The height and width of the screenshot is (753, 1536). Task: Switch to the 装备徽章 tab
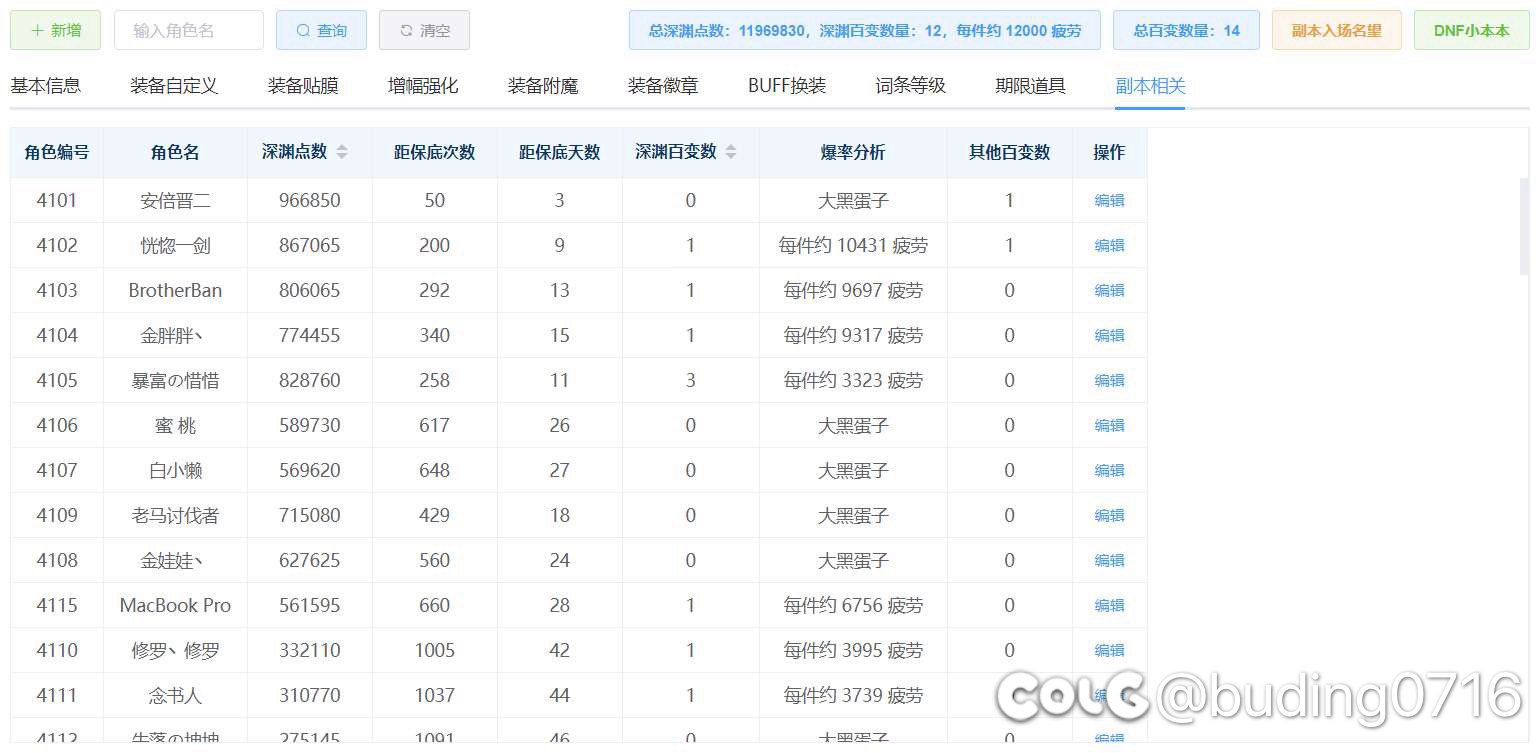[x=663, y=86]
